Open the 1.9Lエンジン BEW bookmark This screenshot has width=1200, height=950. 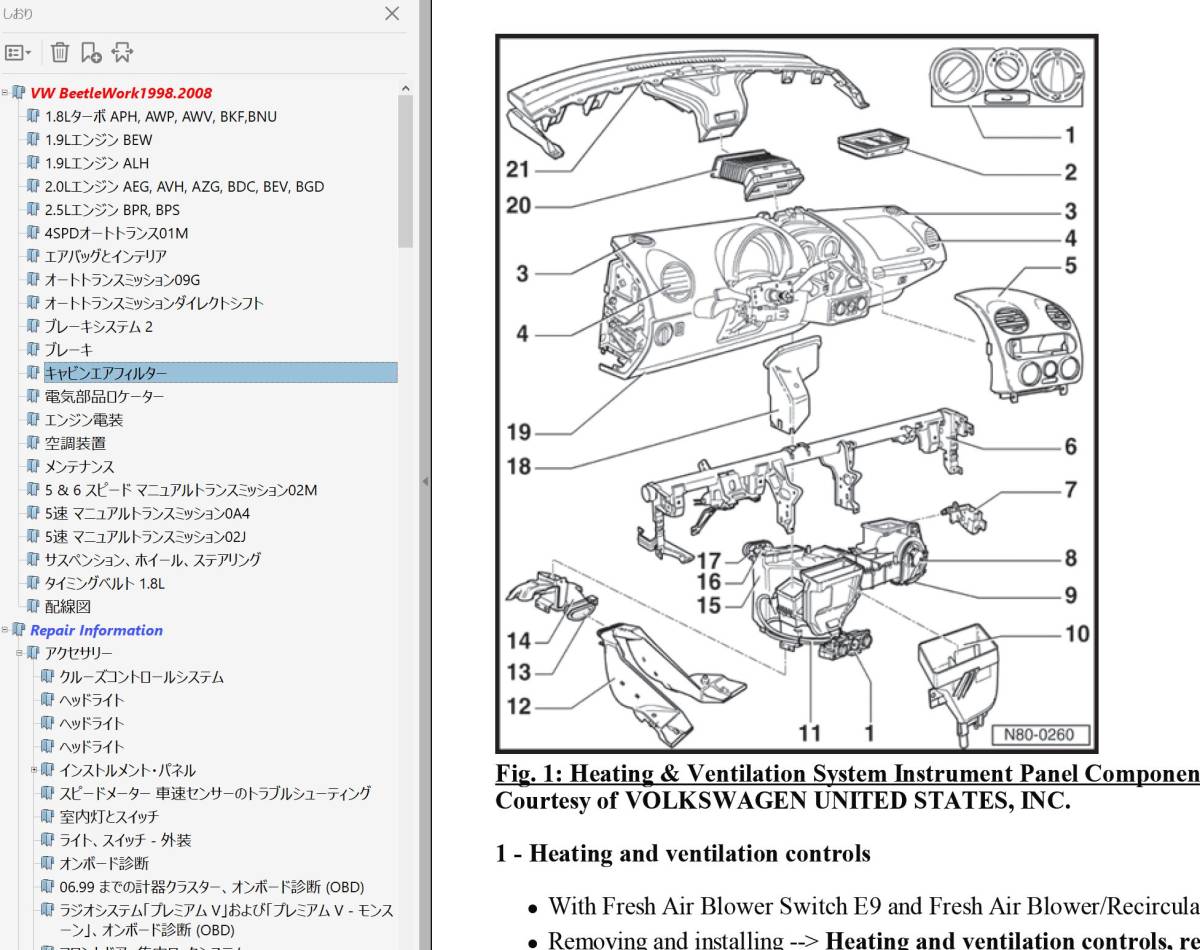[98, 140]
